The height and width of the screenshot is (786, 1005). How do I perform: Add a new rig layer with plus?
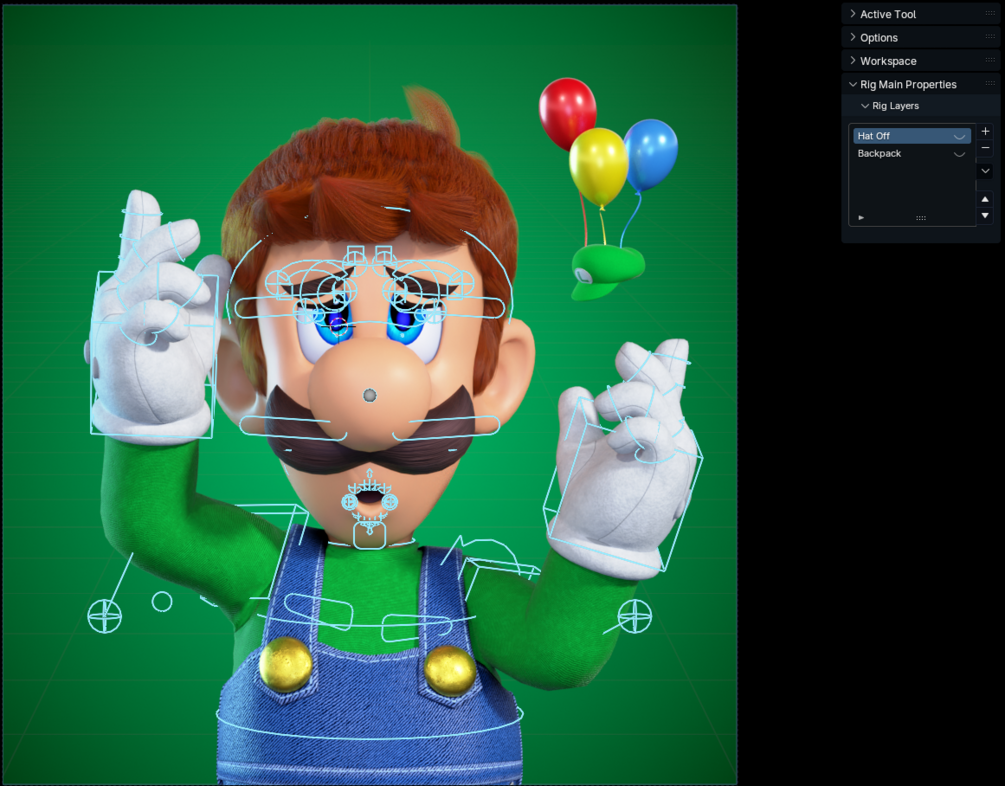coord(985,131)
